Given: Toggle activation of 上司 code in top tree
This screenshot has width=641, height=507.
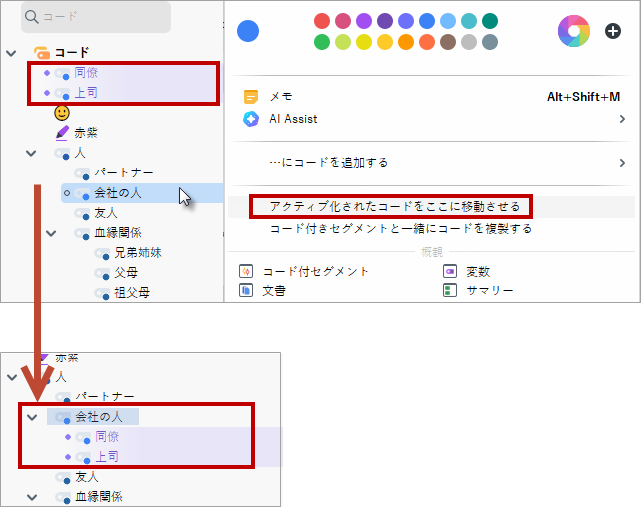Looking at the screenshot, I should click(x=47, y=93).
